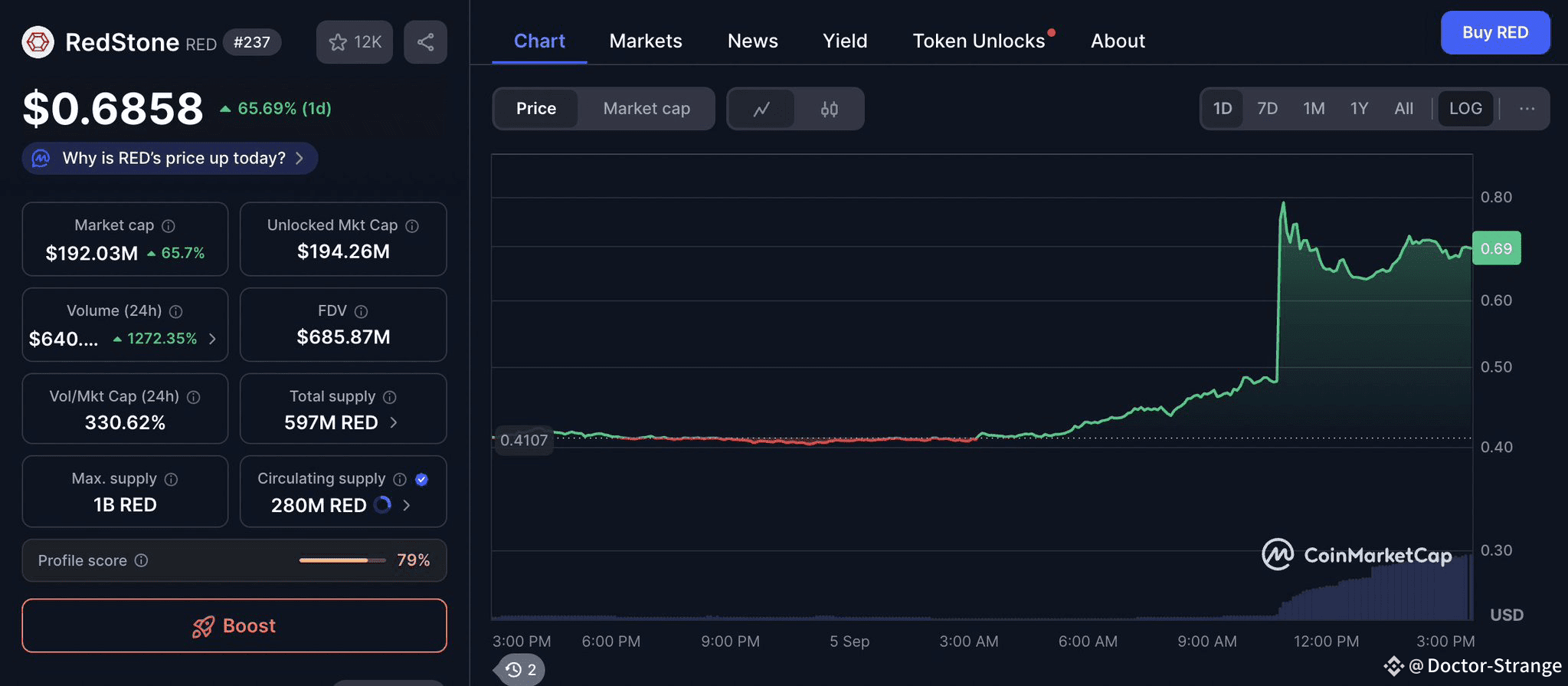Click the 5 Sep date axis label
Screen dimensions: 1568x686
(849, 642)
